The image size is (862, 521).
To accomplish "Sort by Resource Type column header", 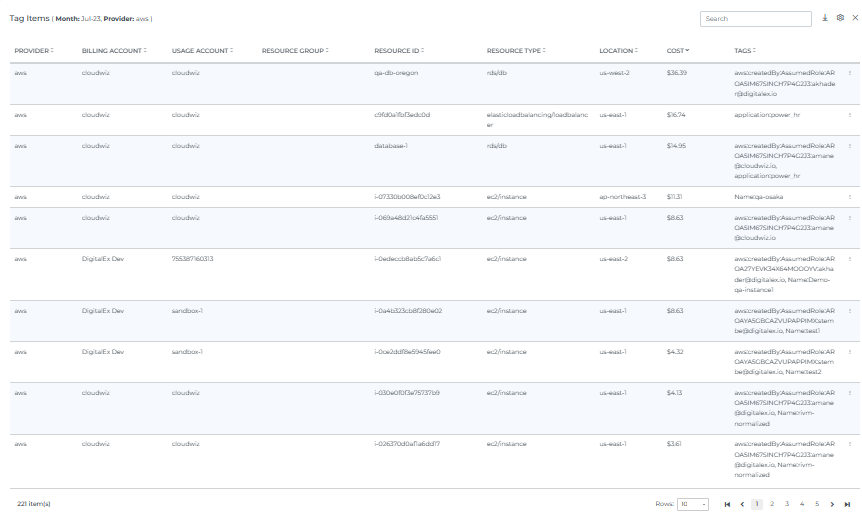I will point(515,50).
